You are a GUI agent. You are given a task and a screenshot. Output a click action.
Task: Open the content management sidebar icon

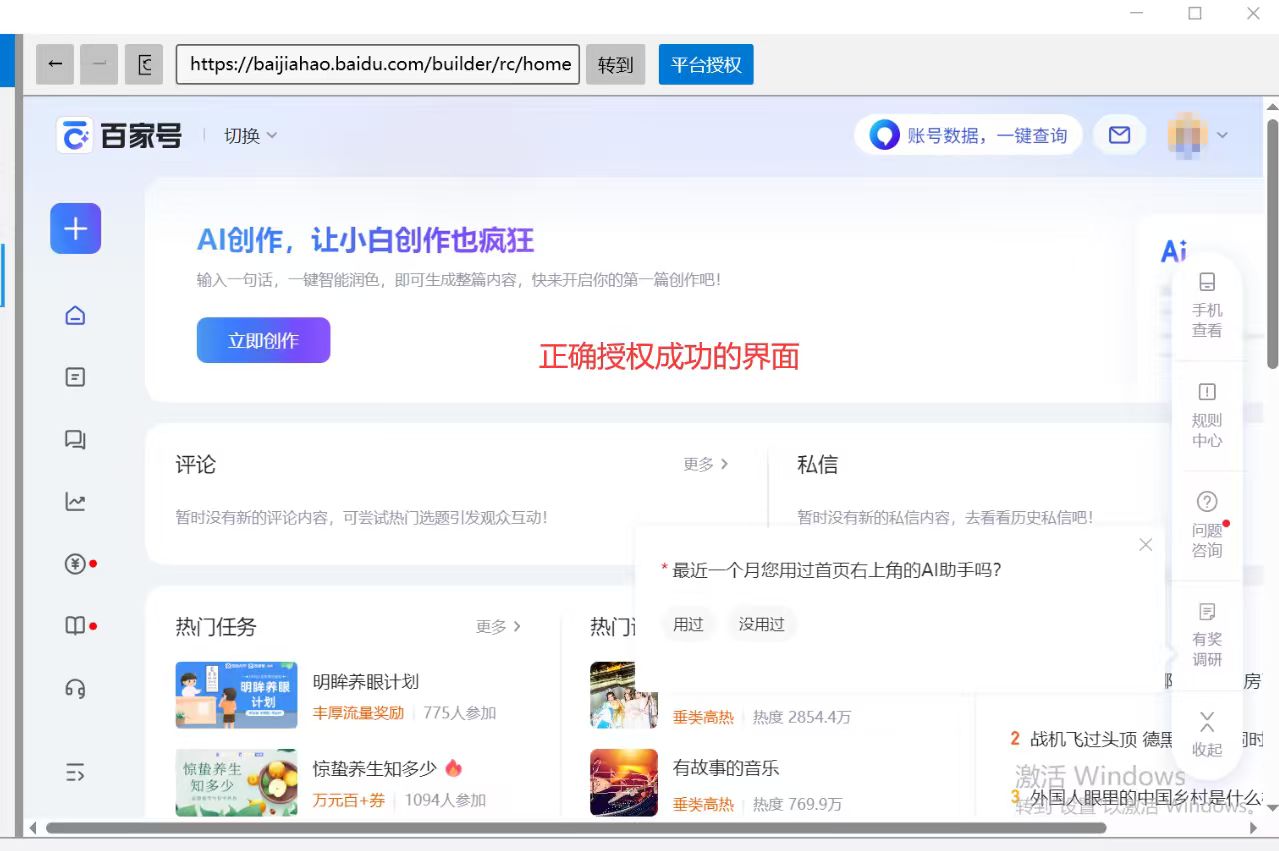[x=75, y=377]
